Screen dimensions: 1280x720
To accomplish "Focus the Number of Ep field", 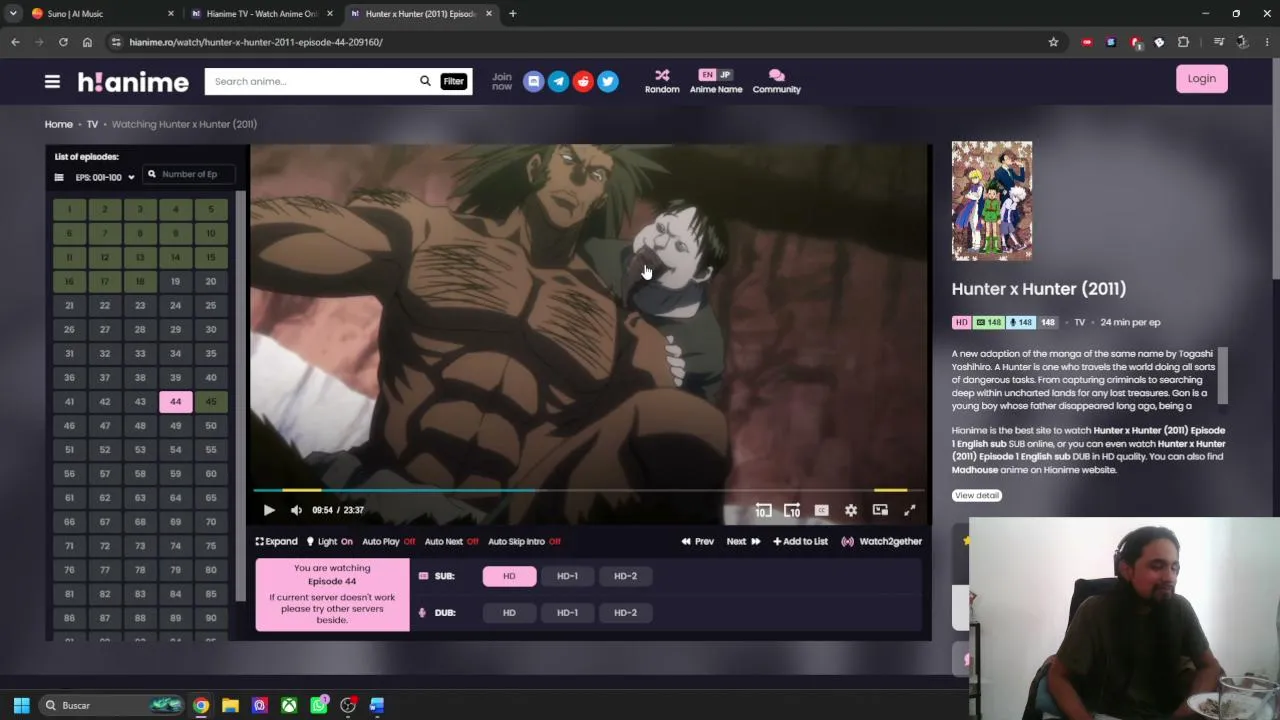I will click(x=190, y=174).
